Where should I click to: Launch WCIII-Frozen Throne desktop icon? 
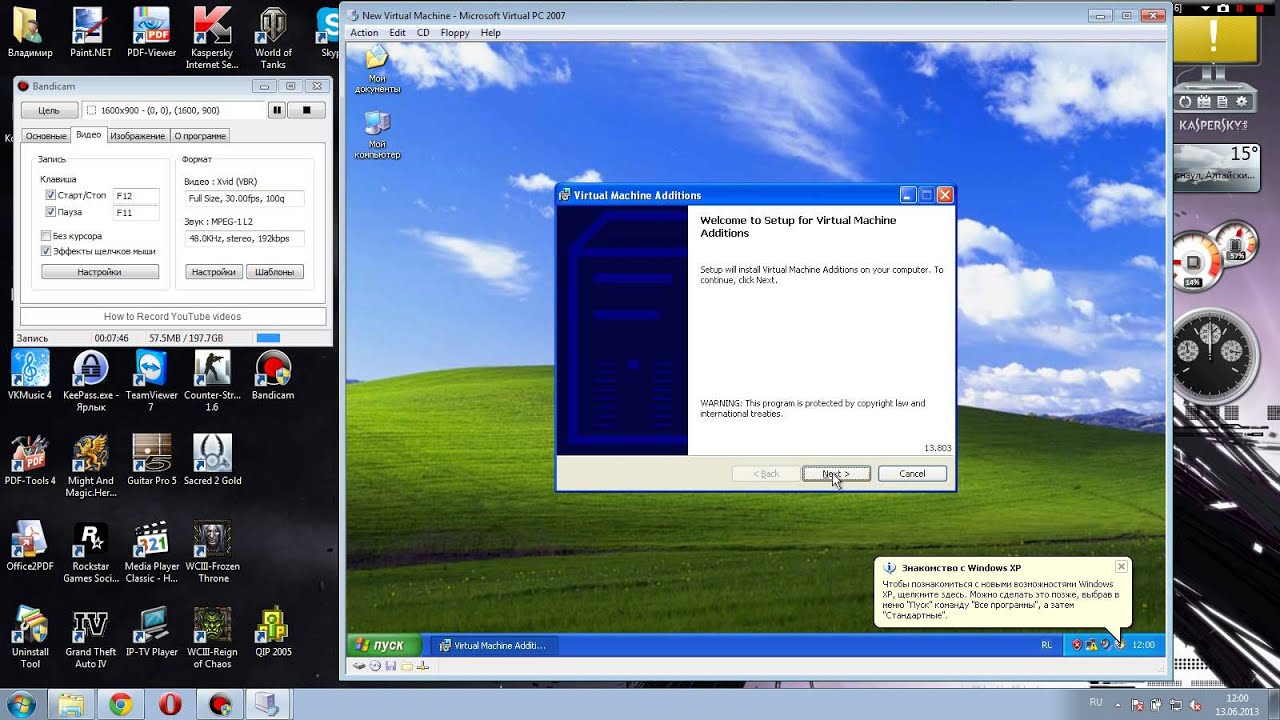[212, 552]
